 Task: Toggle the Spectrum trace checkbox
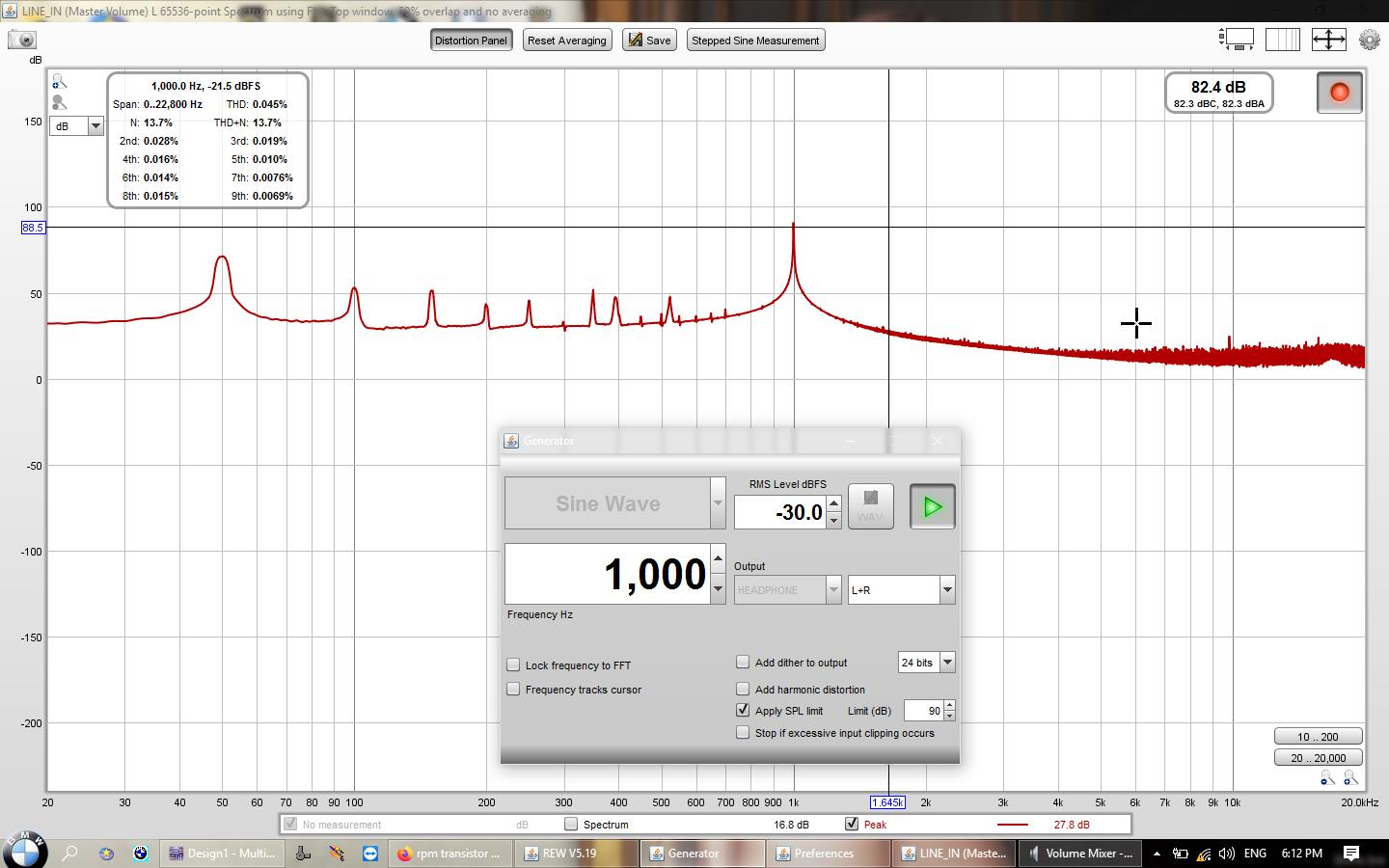click(x=571, y=824)
